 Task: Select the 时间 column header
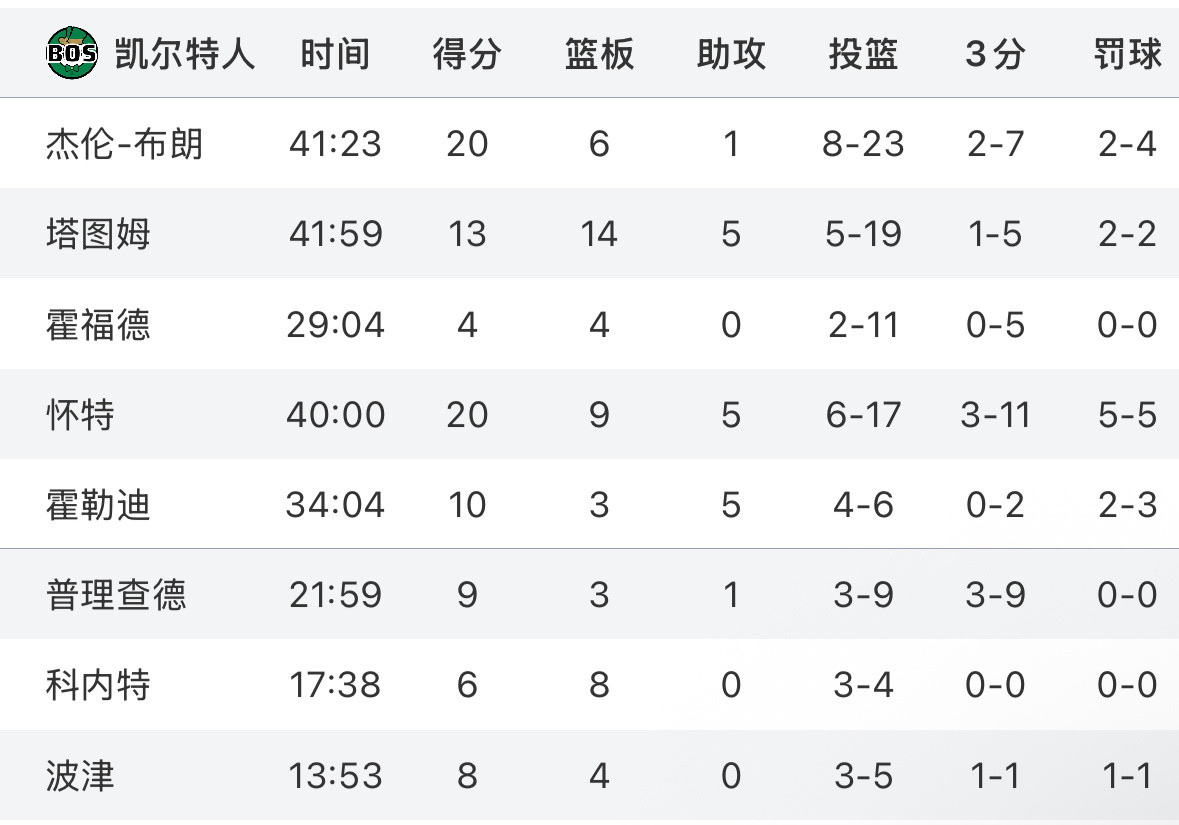tap(335, 54)
